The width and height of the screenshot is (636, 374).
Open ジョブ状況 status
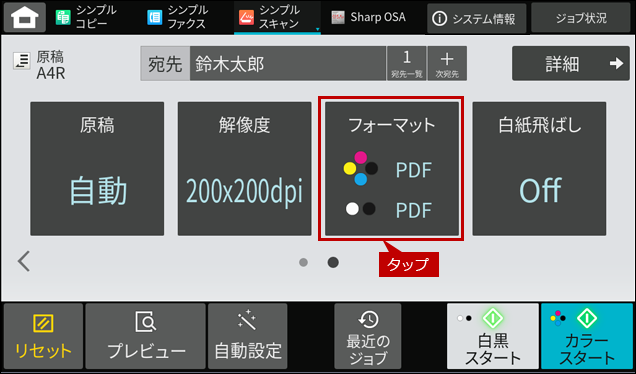[x=580, y=18]
